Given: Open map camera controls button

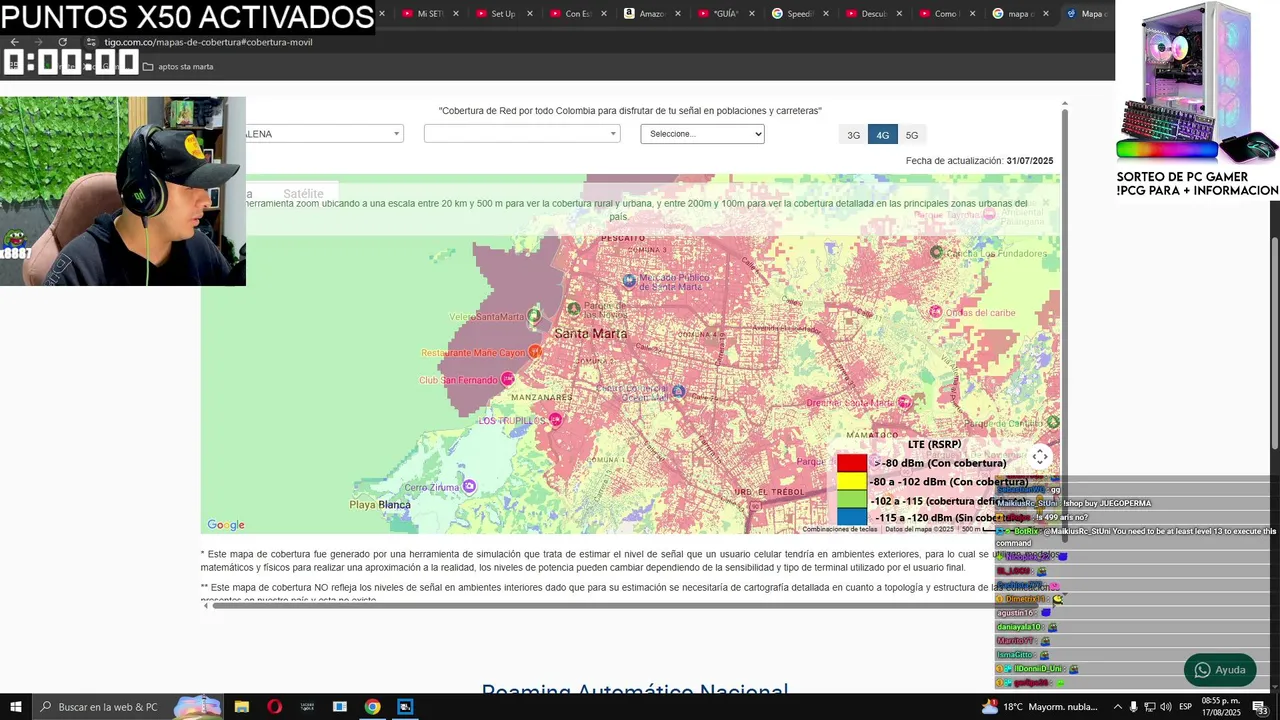Looking at the screenshot, I should pyautogui.click(x=1040, y=457).
